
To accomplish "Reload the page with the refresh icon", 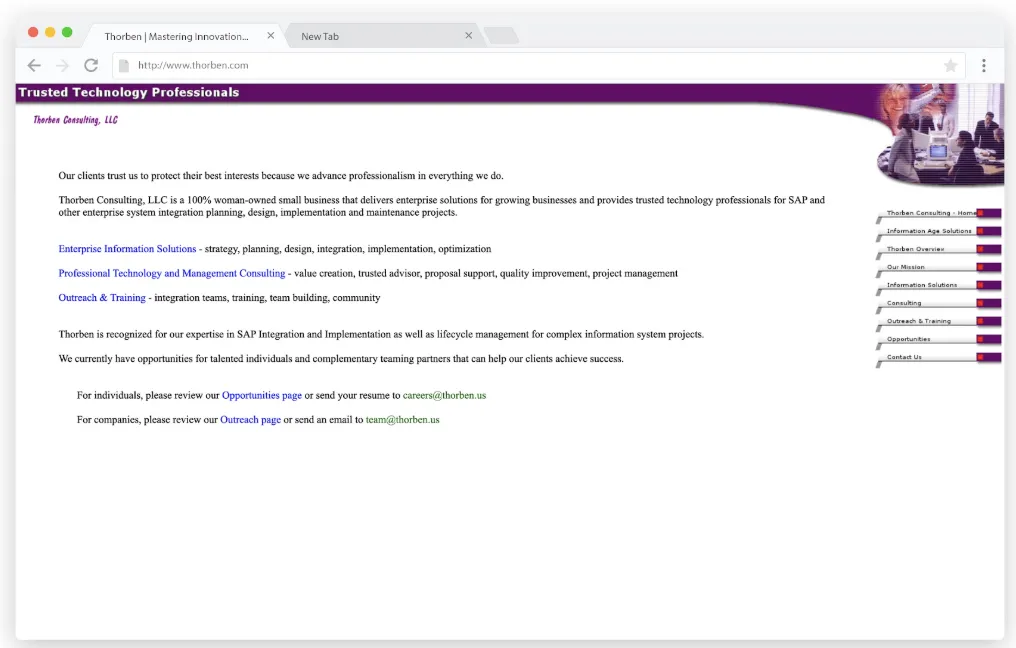I will click(x=91, y=65).
